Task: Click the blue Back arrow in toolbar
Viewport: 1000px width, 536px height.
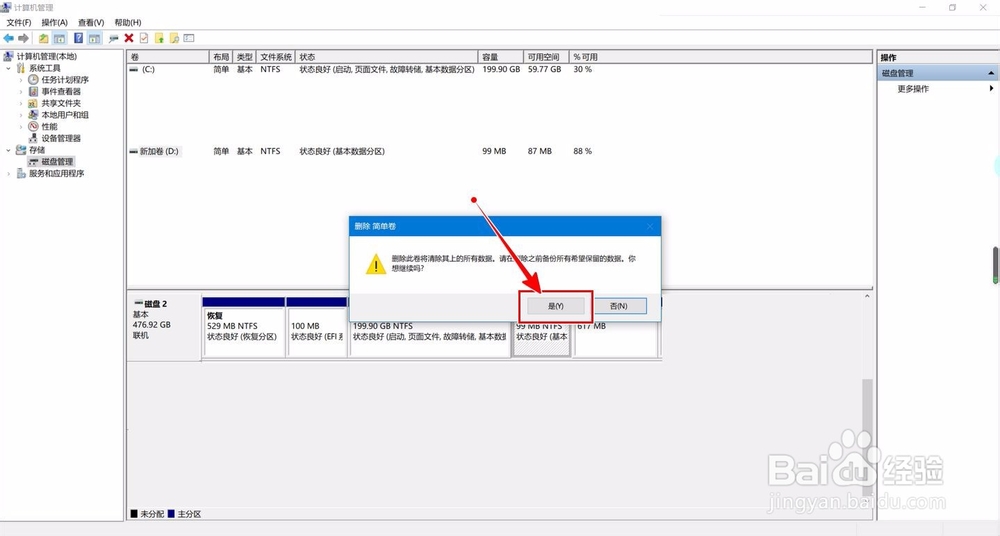Action: [9, 38]
